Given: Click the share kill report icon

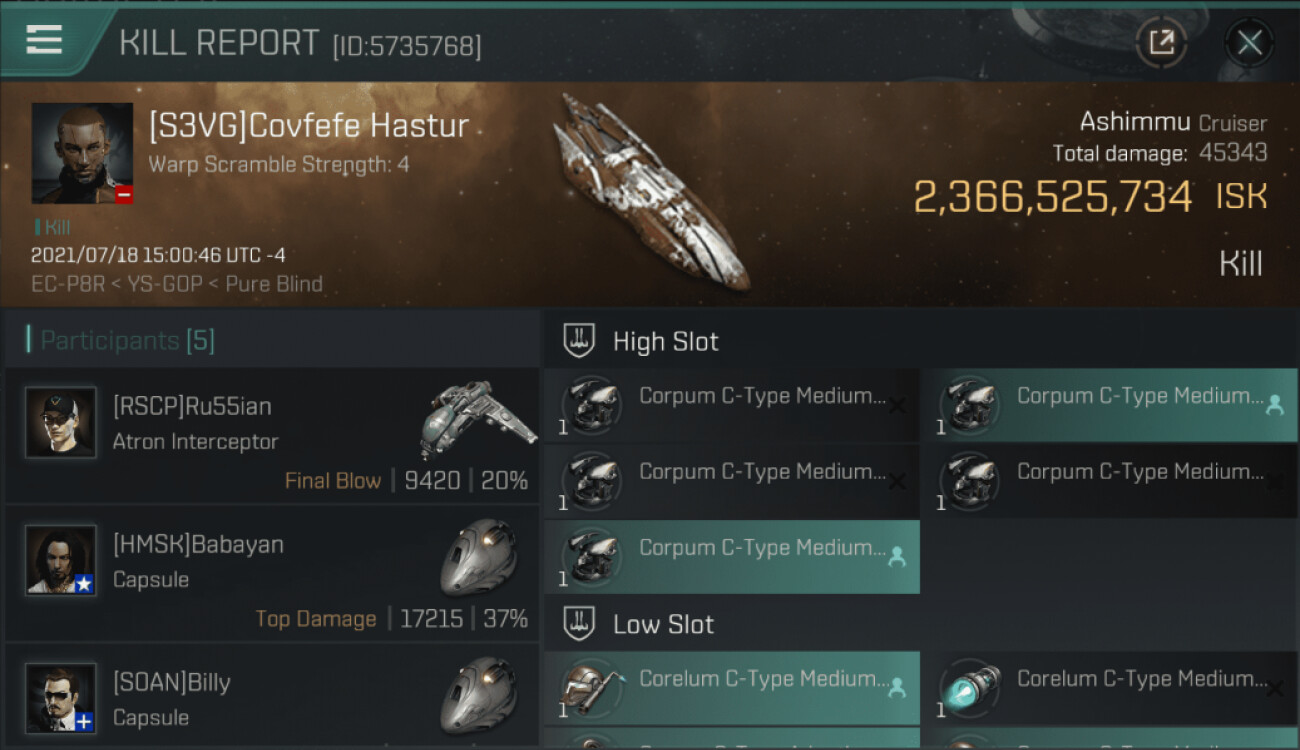Looking at the screenshot, I should point(1161,42).
